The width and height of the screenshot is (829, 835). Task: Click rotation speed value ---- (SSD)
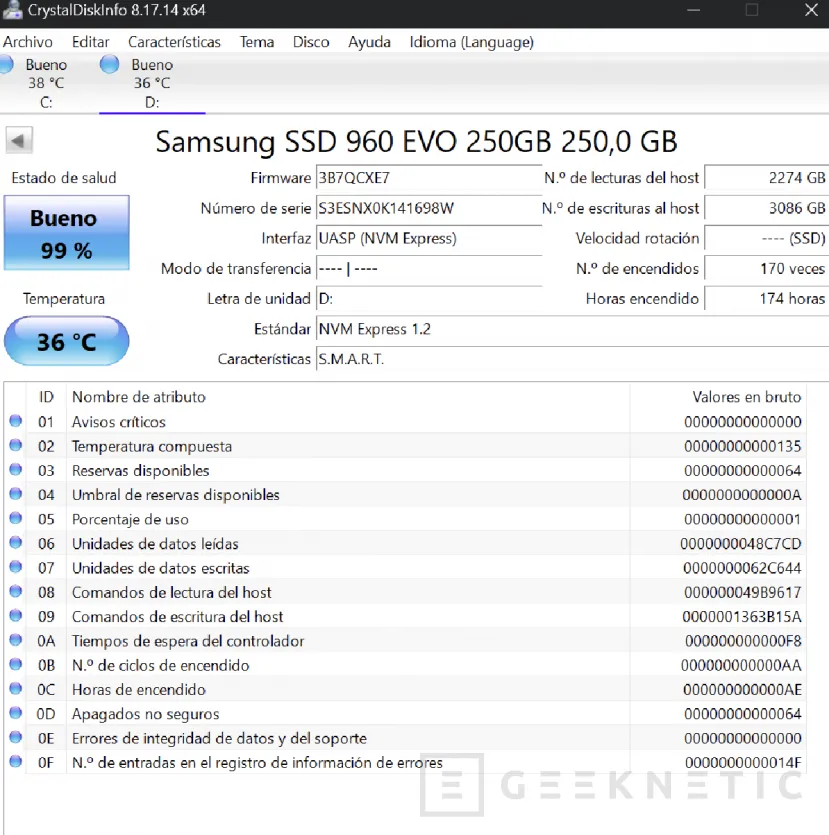[767, 239]
